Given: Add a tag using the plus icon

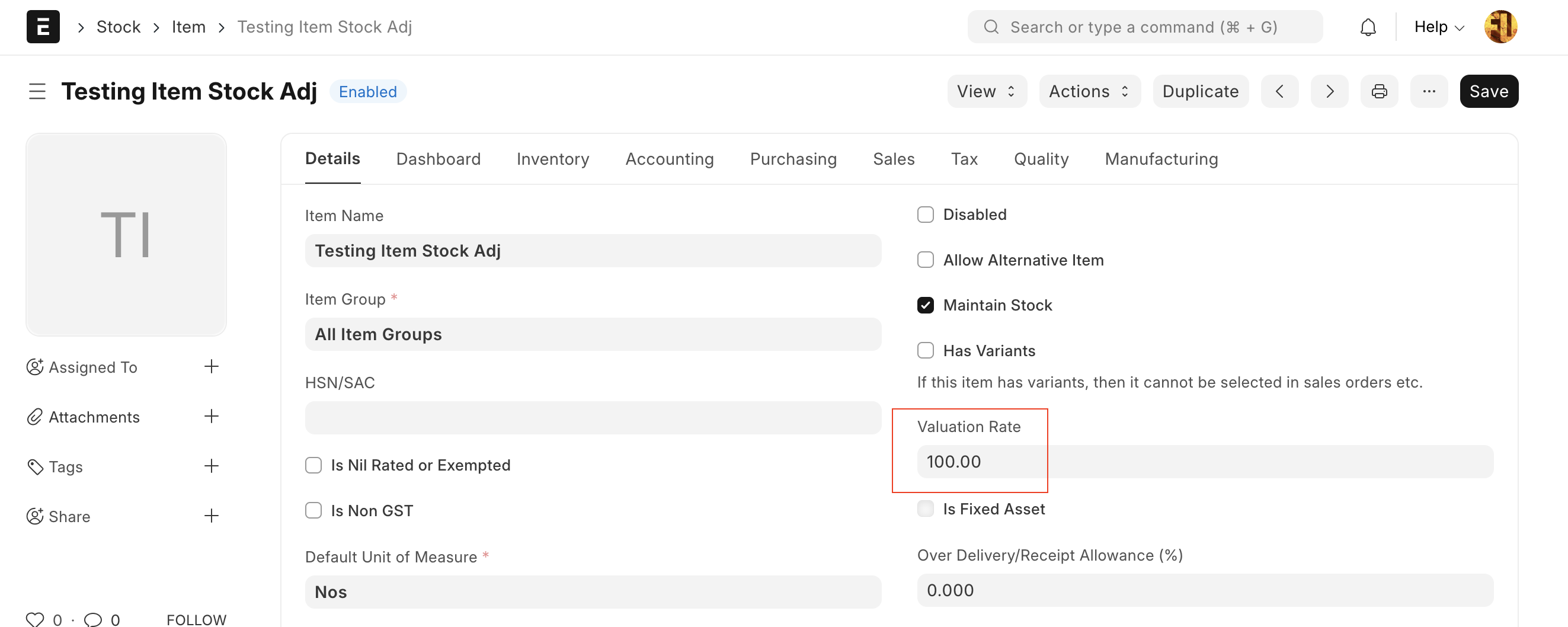Looking at the screenshot, I should click(x=211, y=466).
